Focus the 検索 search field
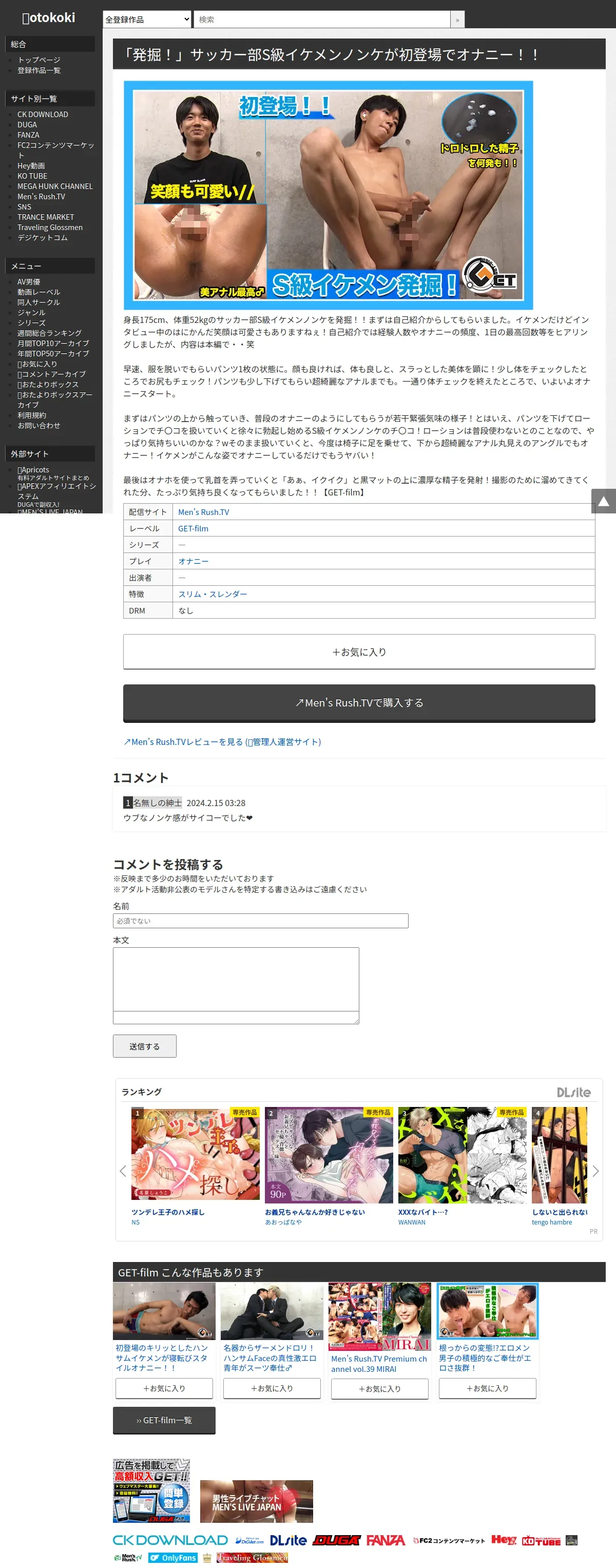616x1568 pixels. tap(322, 20)
